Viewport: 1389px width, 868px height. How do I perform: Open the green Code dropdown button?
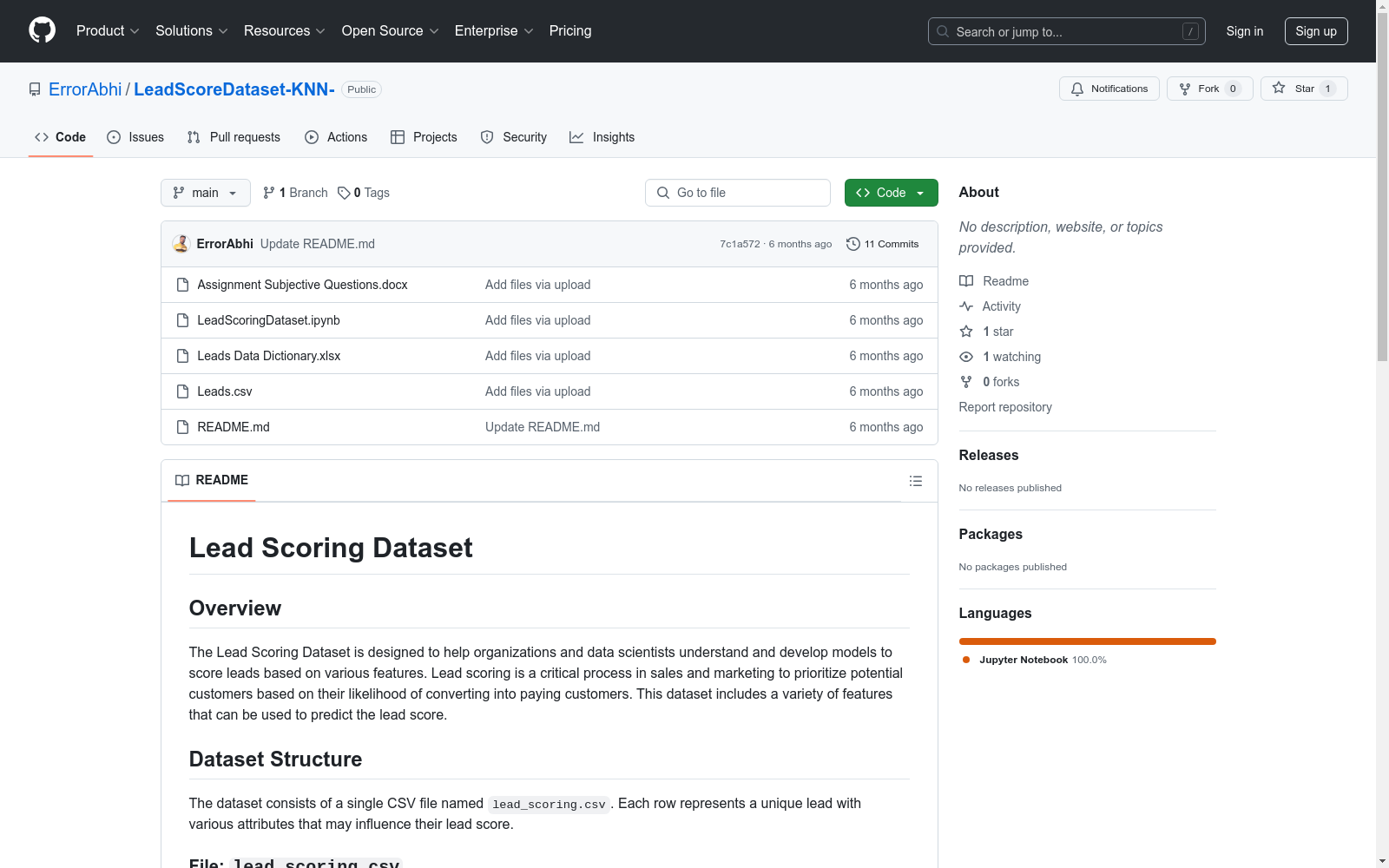coord(891,193)
